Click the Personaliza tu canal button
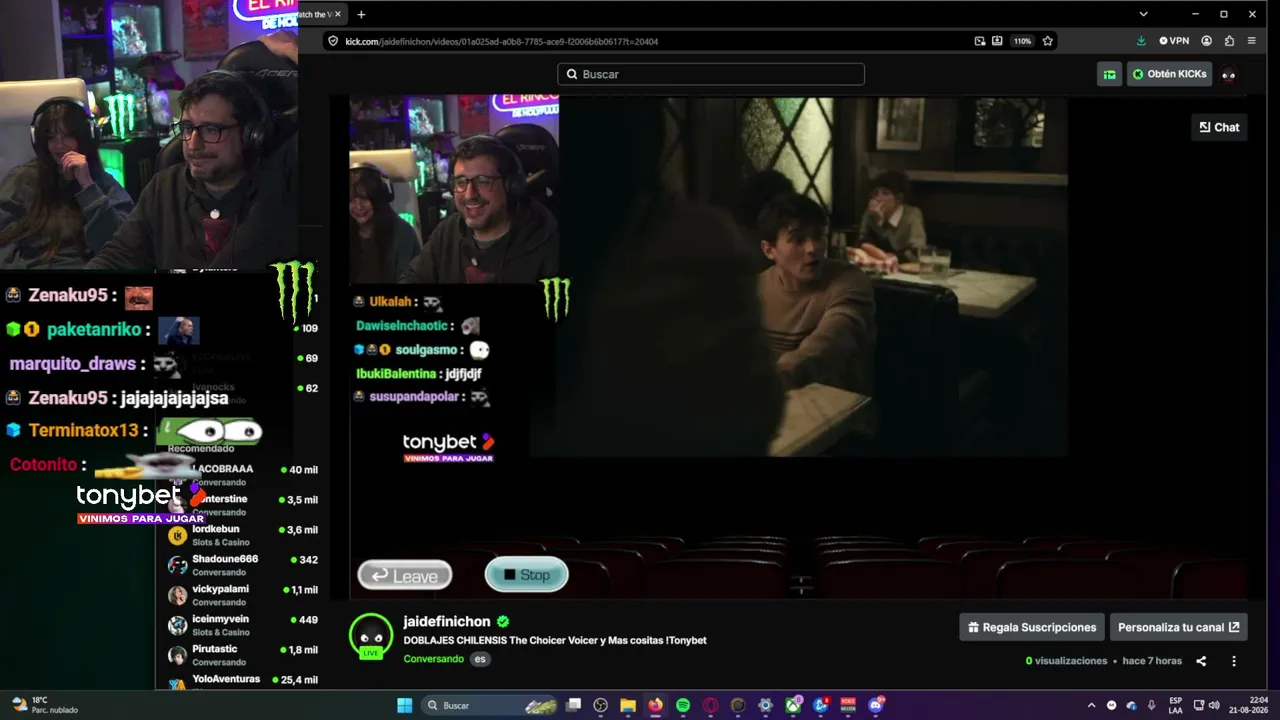 [1179, 627]
